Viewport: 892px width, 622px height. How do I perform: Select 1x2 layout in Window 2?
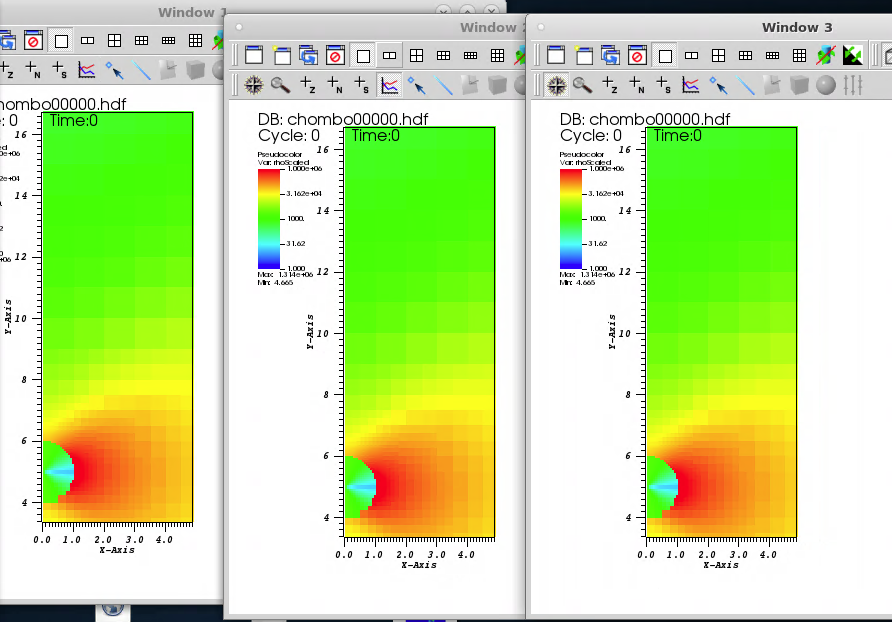coord(389,55)
